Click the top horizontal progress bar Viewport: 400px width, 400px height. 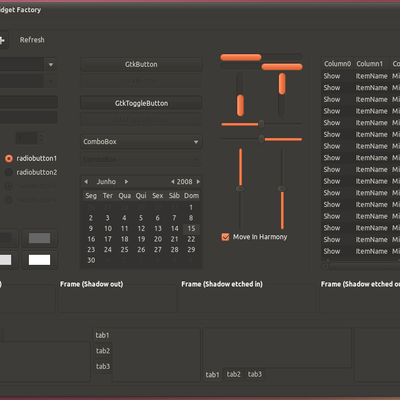[261, 57]
